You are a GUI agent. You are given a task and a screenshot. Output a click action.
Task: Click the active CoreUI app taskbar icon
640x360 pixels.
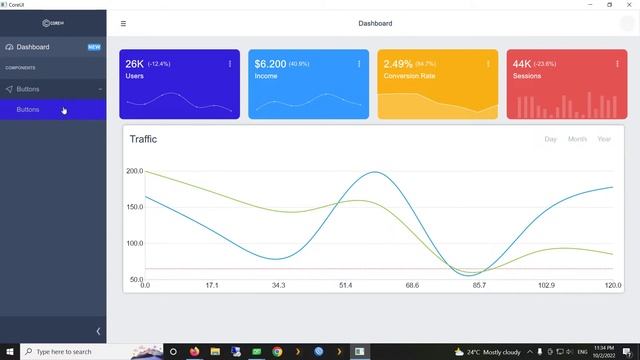click(x=360, y=351)
